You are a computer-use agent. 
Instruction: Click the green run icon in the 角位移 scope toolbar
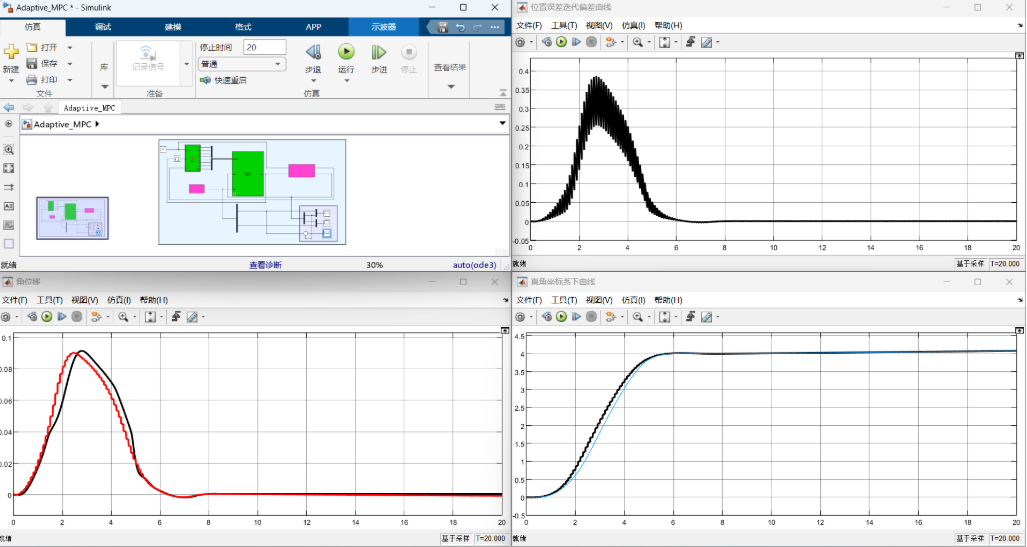(47, 317)
